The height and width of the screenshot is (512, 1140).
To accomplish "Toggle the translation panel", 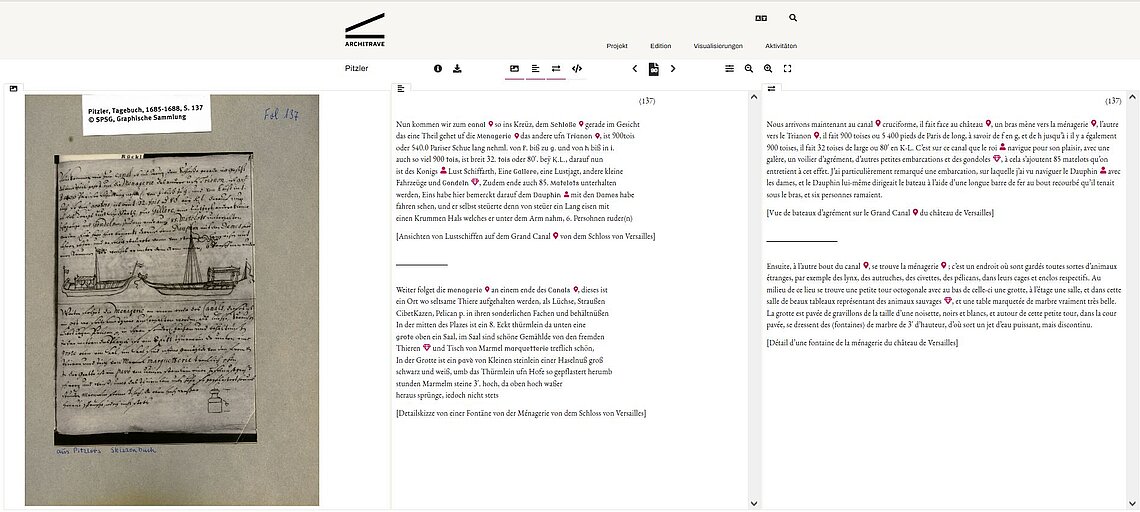I will 556,69.
